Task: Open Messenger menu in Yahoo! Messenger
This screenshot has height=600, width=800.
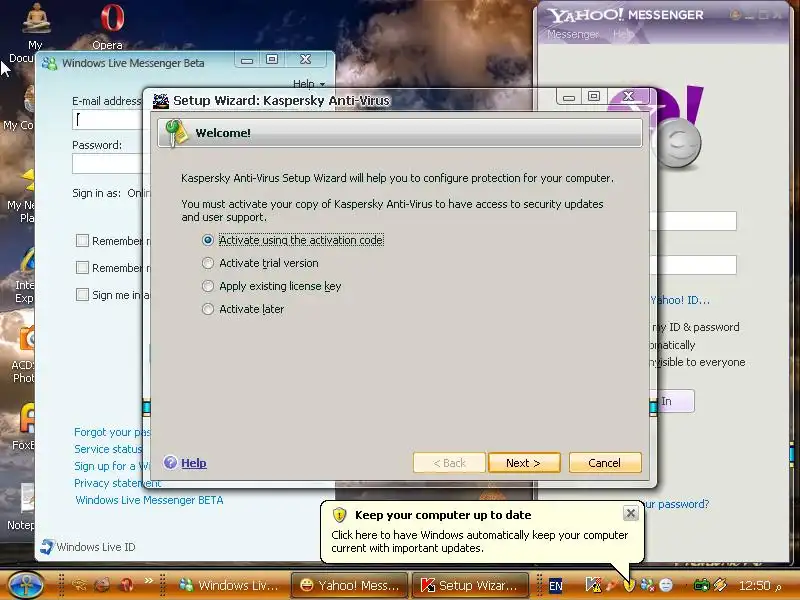Action: [572, 34]
